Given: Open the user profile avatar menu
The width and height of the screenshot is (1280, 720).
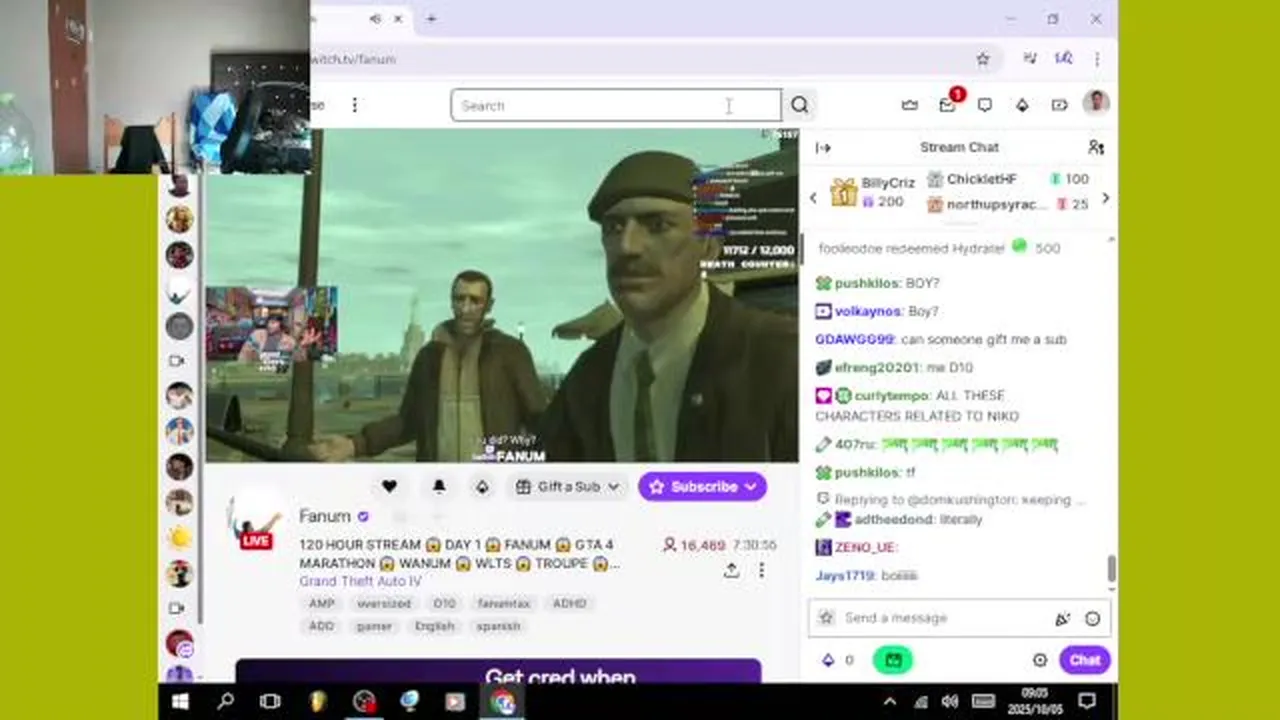Looking at the screenshot, I should point(1096,103).
